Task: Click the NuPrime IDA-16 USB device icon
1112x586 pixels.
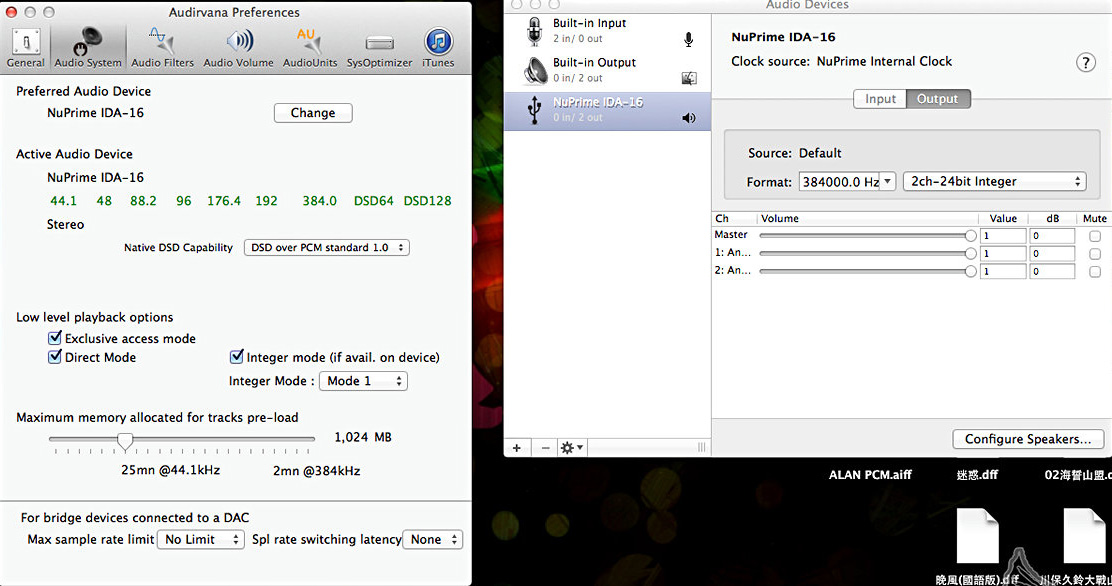Action: point(535,110)
